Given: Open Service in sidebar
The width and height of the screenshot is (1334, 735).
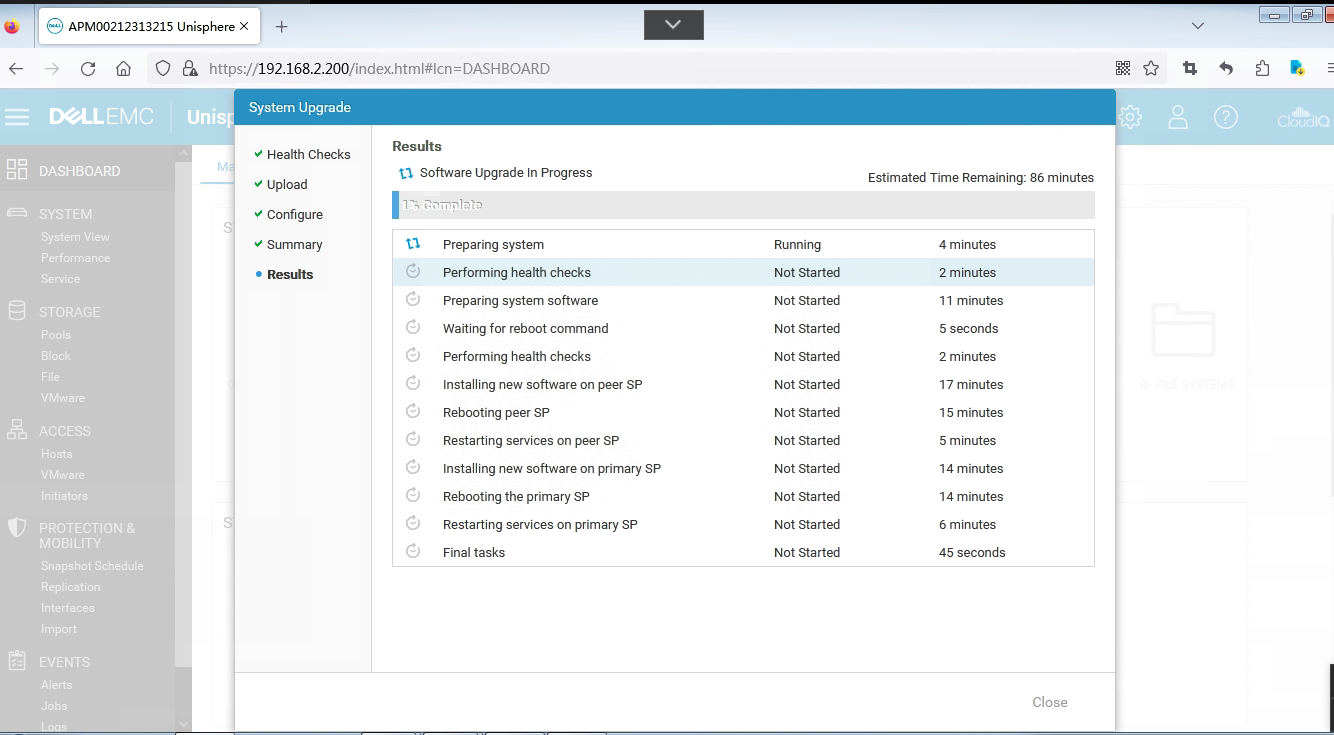Looking at the screenshot, I should [60, 279].
